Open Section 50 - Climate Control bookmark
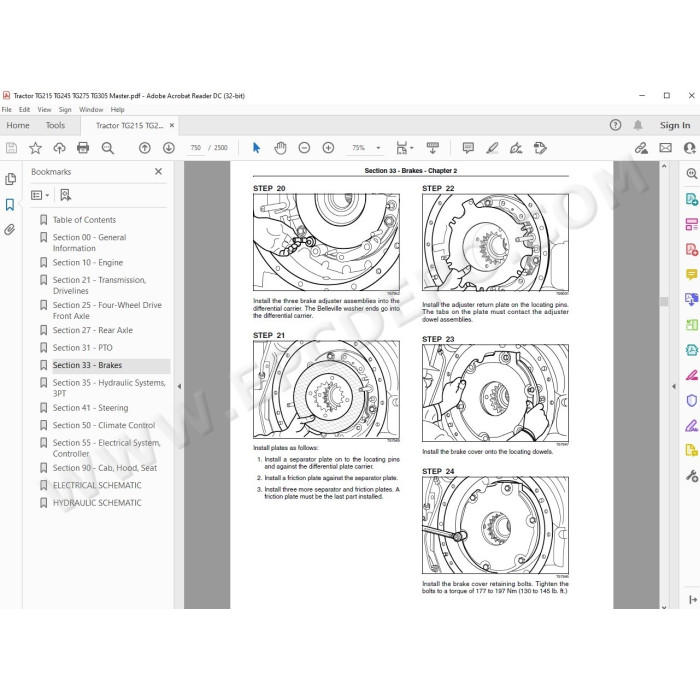The width and height of the screenshot is (700, 700). [104, 425]
